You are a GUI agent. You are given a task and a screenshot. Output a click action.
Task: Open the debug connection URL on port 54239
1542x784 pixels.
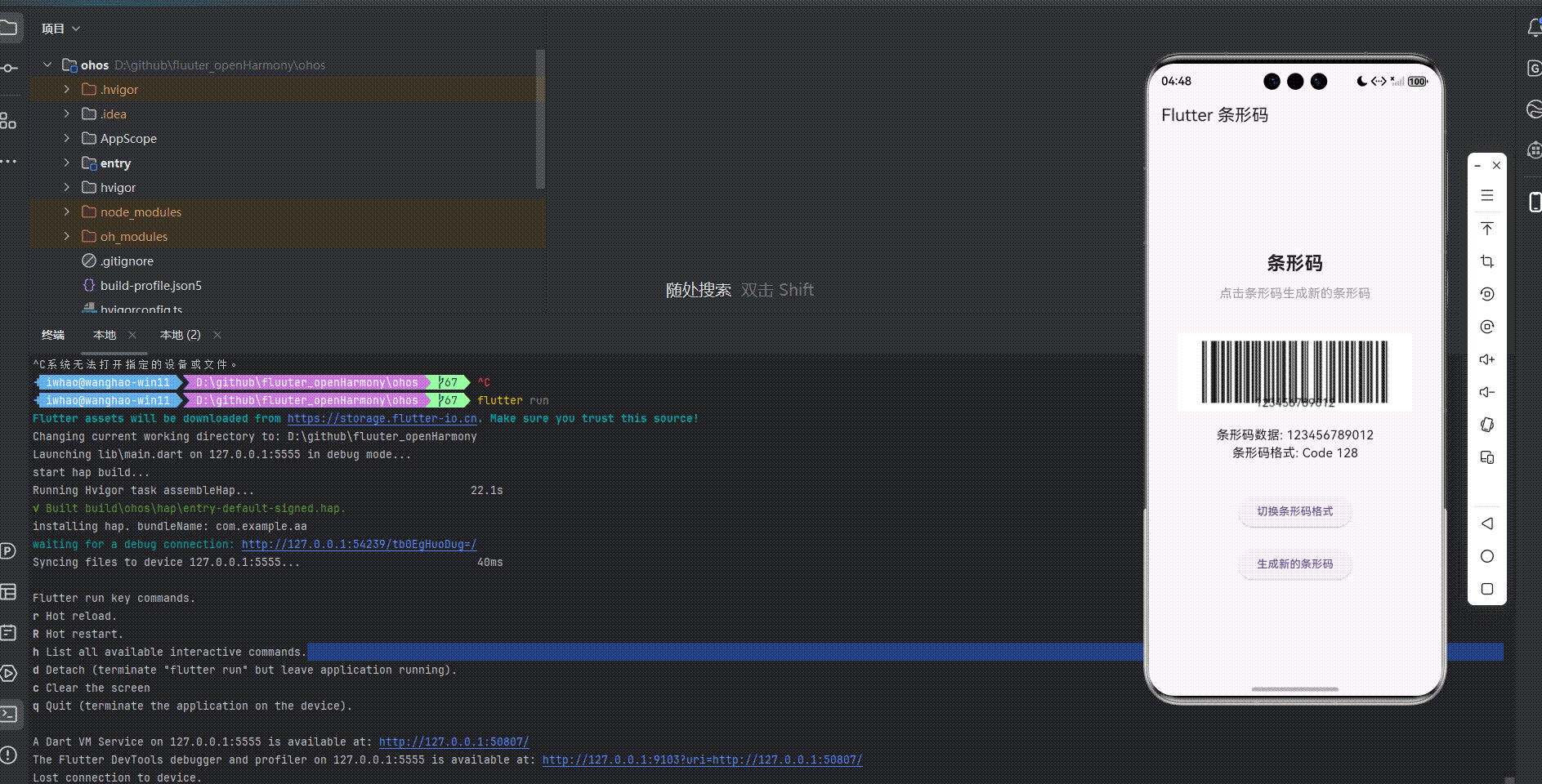tap(359, 544)
